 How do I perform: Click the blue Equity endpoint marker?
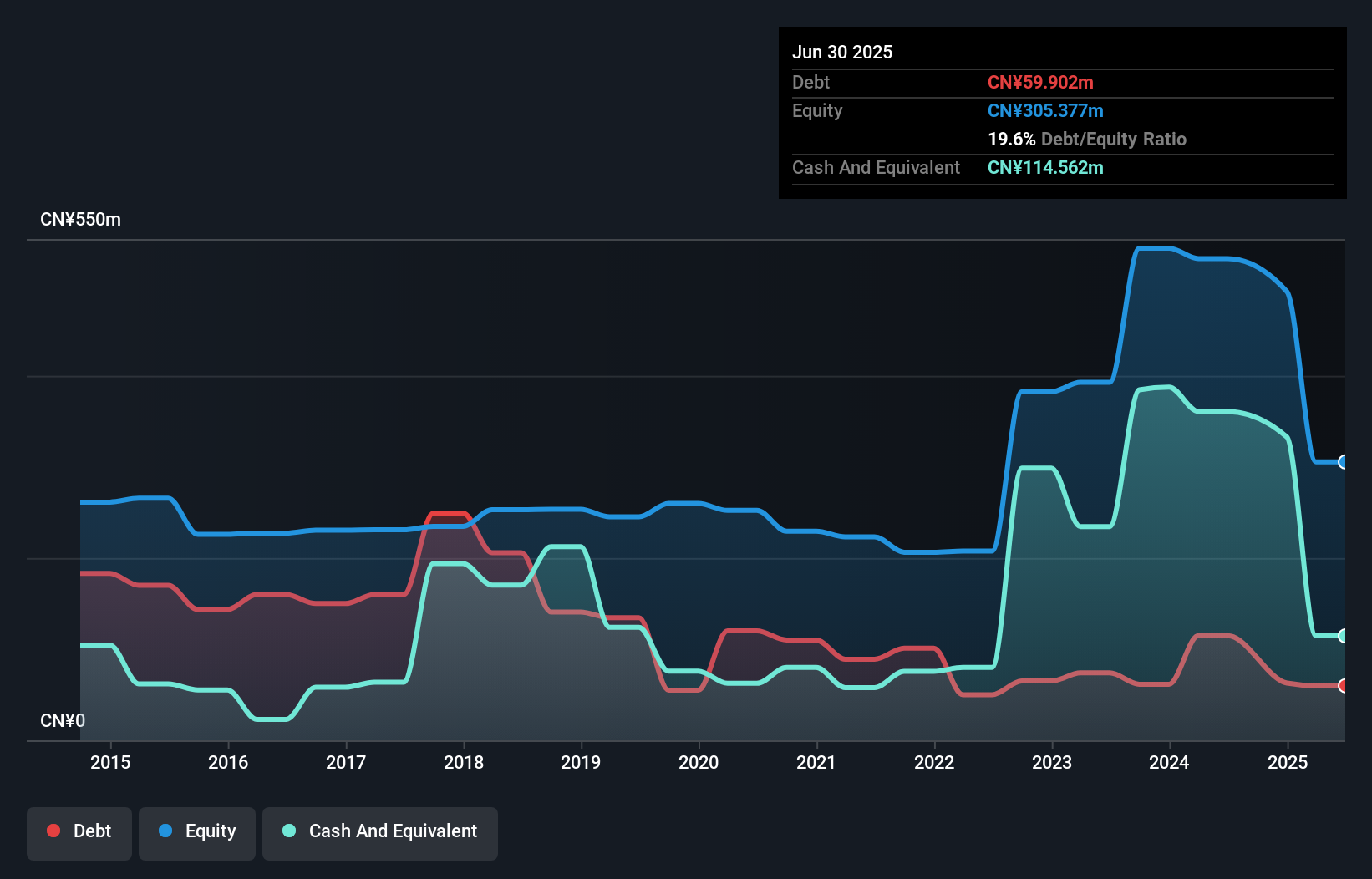point(1344,462)
